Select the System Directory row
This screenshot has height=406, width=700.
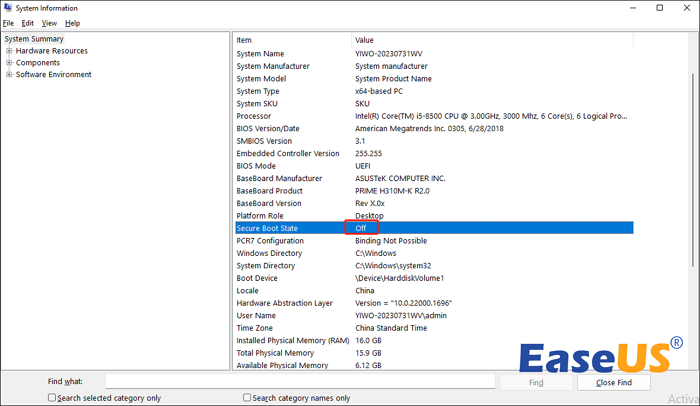[x=434, y=266]
